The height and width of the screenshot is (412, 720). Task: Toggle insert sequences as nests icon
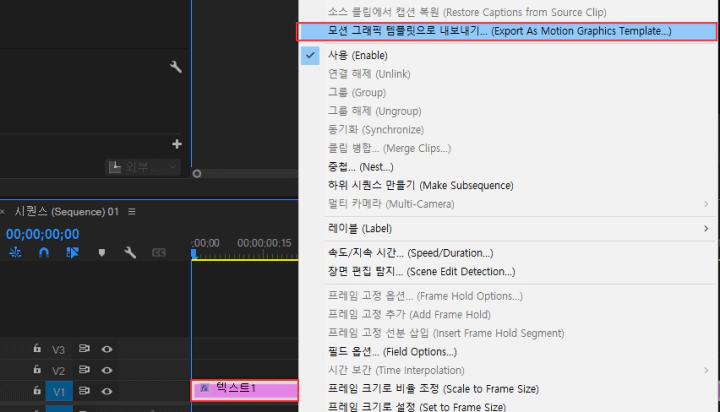click(15, 252)
